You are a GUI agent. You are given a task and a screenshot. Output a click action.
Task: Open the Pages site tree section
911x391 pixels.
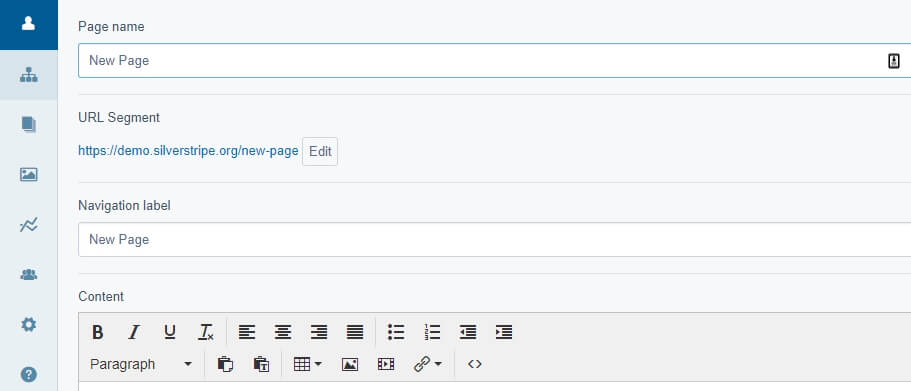coord(28,75)
